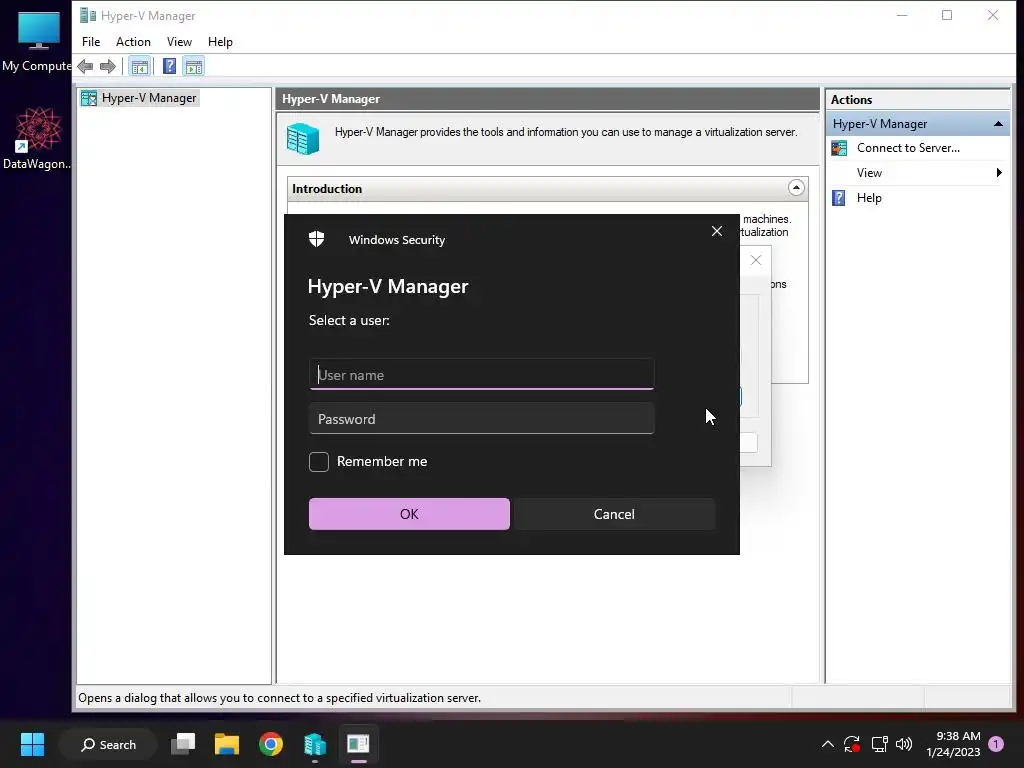Collapse the Hyper-V Manager actions section
The image size is (1024, 768).
998,123
